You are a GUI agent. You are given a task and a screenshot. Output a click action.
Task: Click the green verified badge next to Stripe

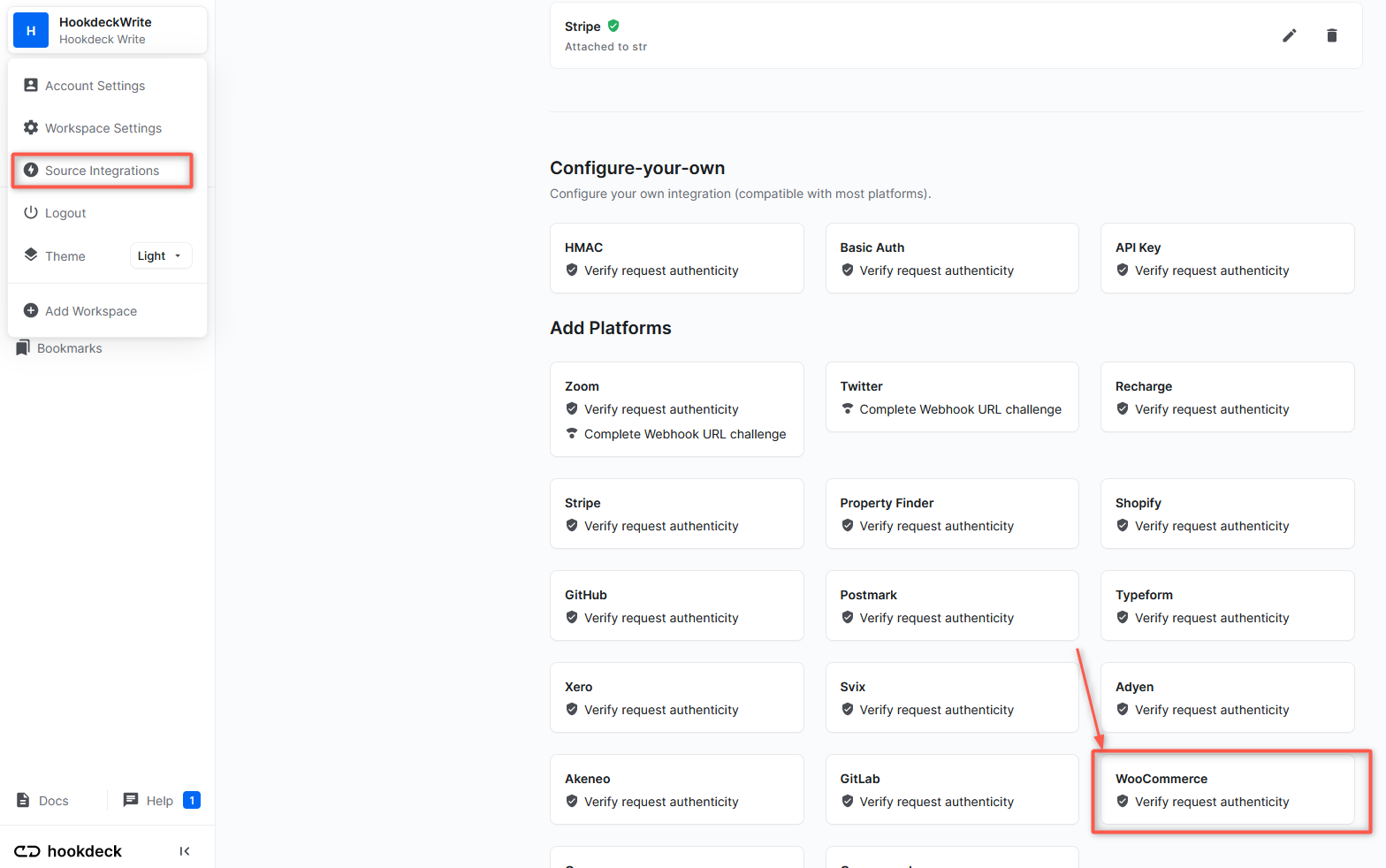tap(613, 26)
